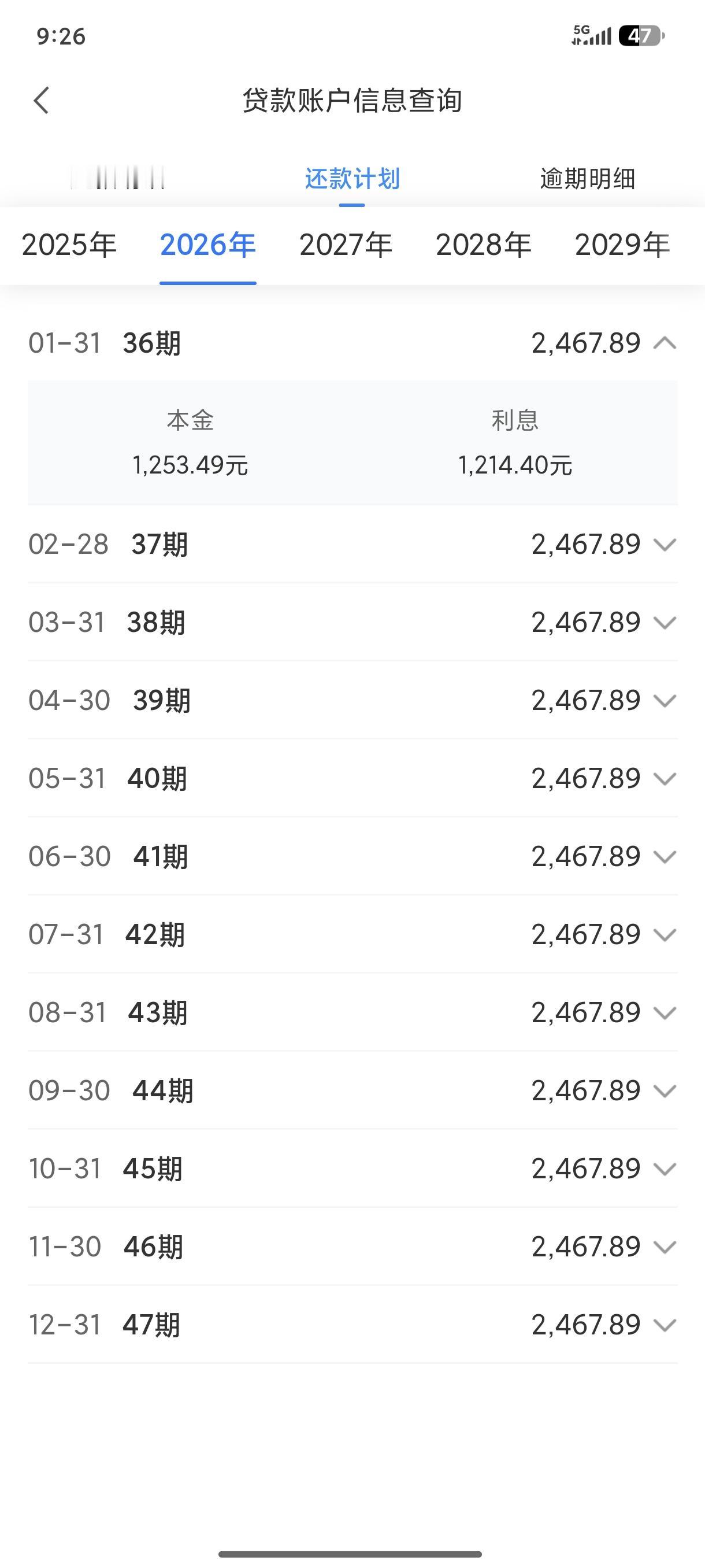Expand the 47期 payment details

tap(665, 1325)
